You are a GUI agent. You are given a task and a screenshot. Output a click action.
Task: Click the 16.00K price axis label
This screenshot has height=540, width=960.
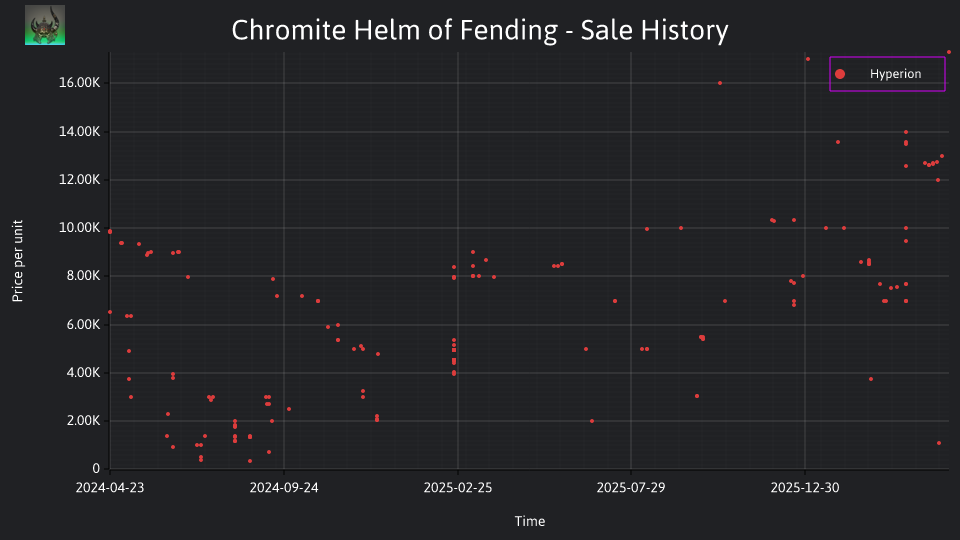click(x=80, y=83)
